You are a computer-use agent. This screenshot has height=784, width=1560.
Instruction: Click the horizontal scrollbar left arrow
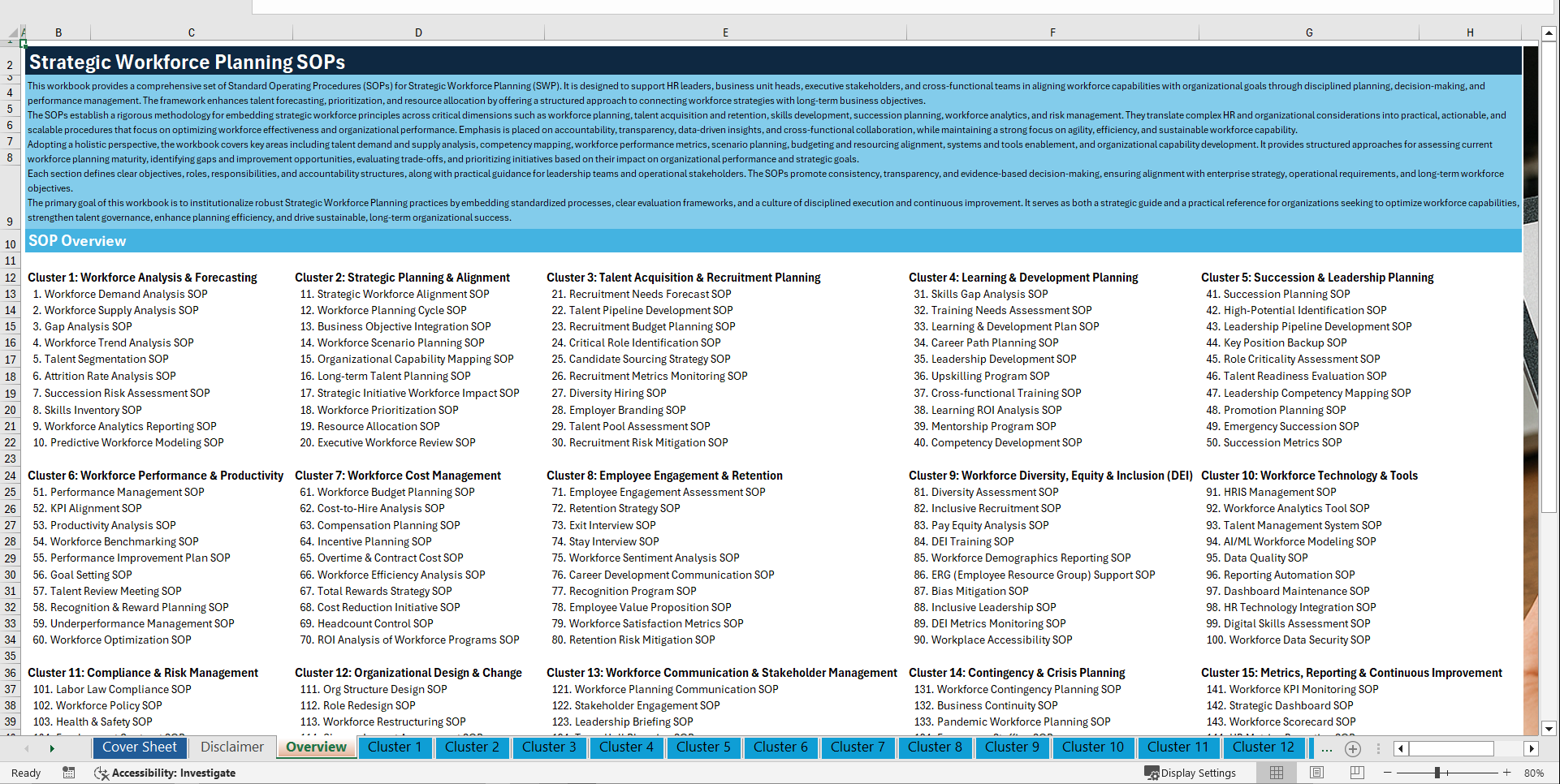[x=1401, y=748]
